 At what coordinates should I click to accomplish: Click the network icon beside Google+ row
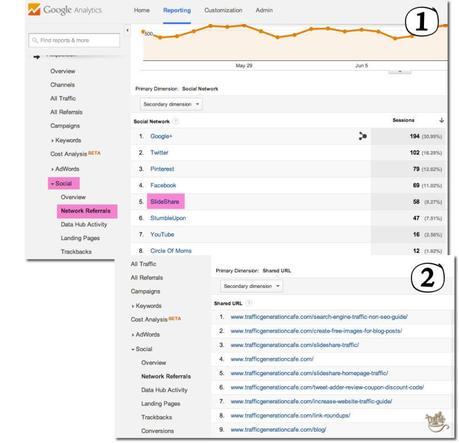pos(363,136)
